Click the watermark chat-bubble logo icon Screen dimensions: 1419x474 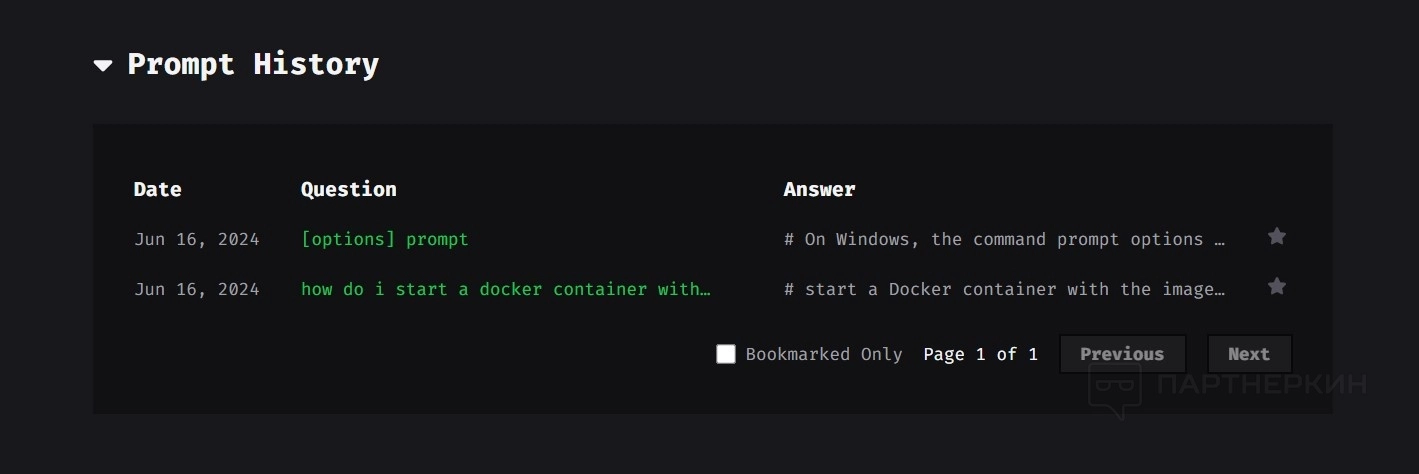(x=1115, y=389)
